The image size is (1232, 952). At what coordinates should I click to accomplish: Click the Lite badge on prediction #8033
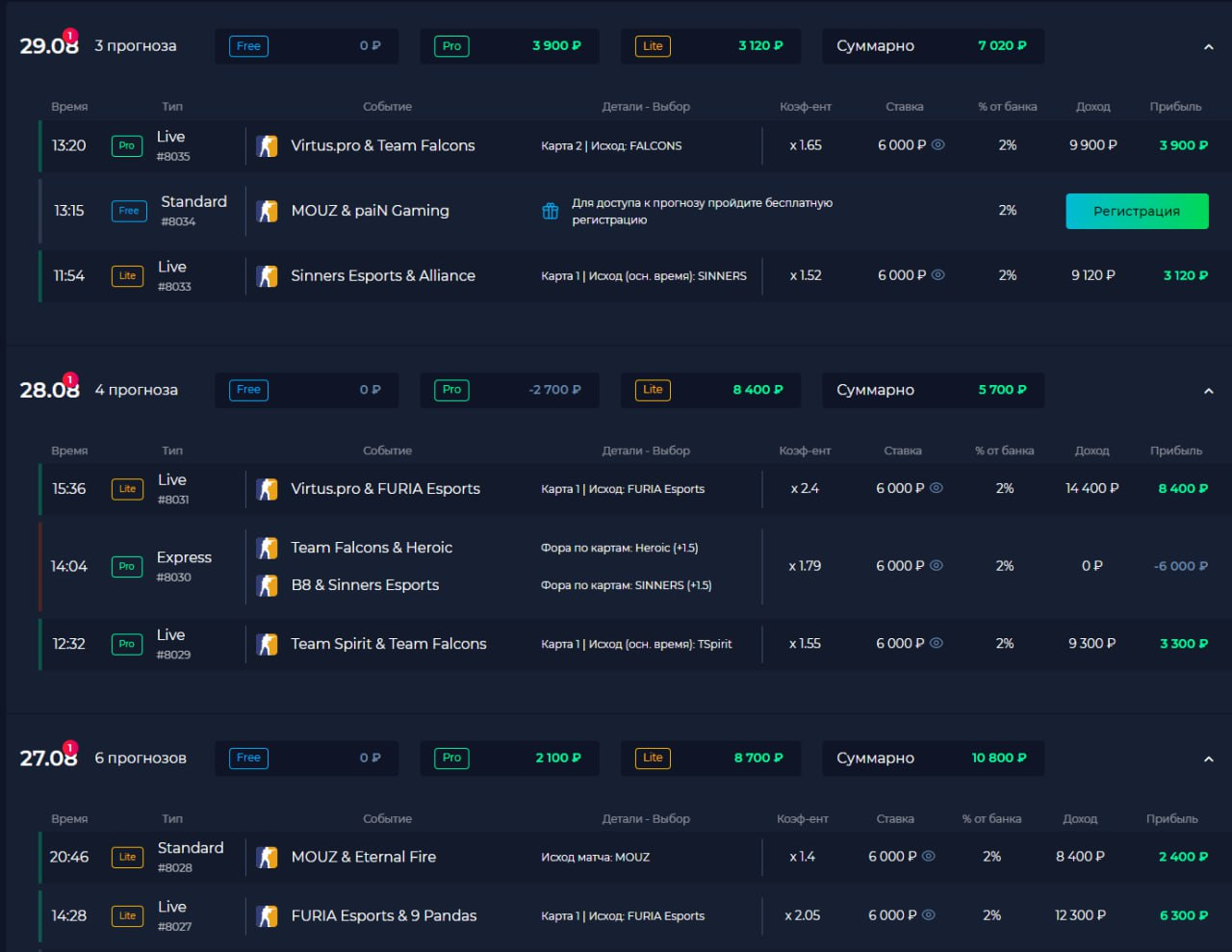pyautogui.click(x=127, y=276)
